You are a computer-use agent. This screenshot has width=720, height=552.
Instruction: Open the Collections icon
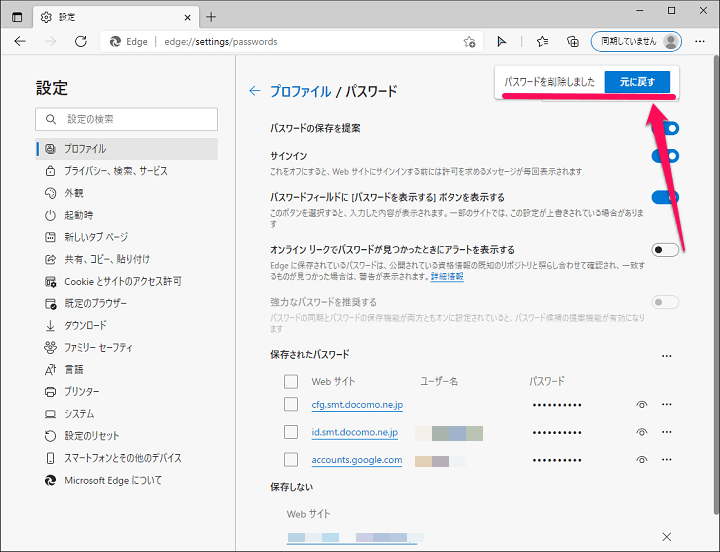point(573,42)
